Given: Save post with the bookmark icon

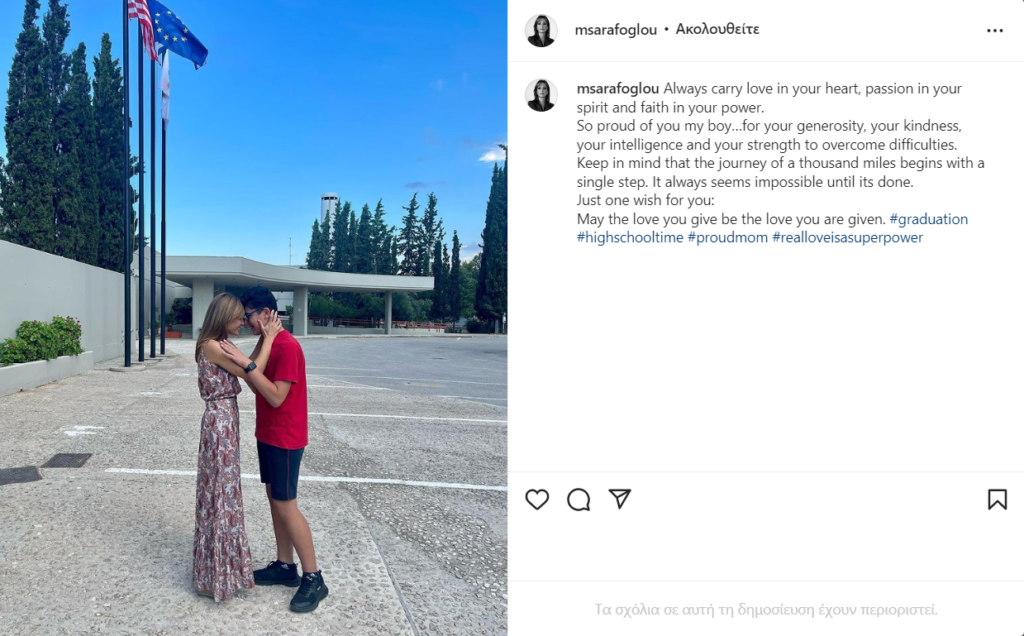Looking at the screenshot, I should (997, 500).
